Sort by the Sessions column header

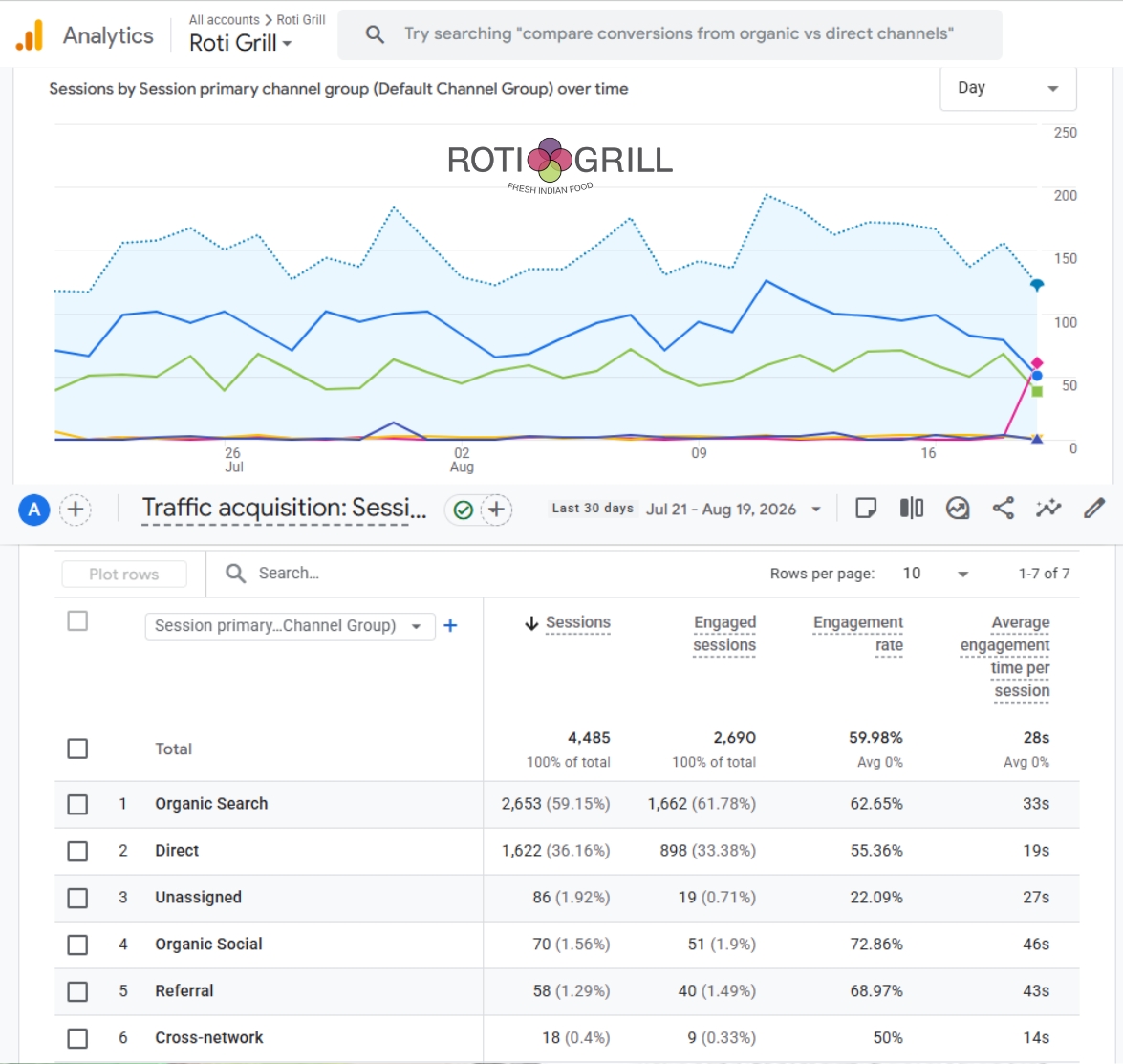[577, 622]
